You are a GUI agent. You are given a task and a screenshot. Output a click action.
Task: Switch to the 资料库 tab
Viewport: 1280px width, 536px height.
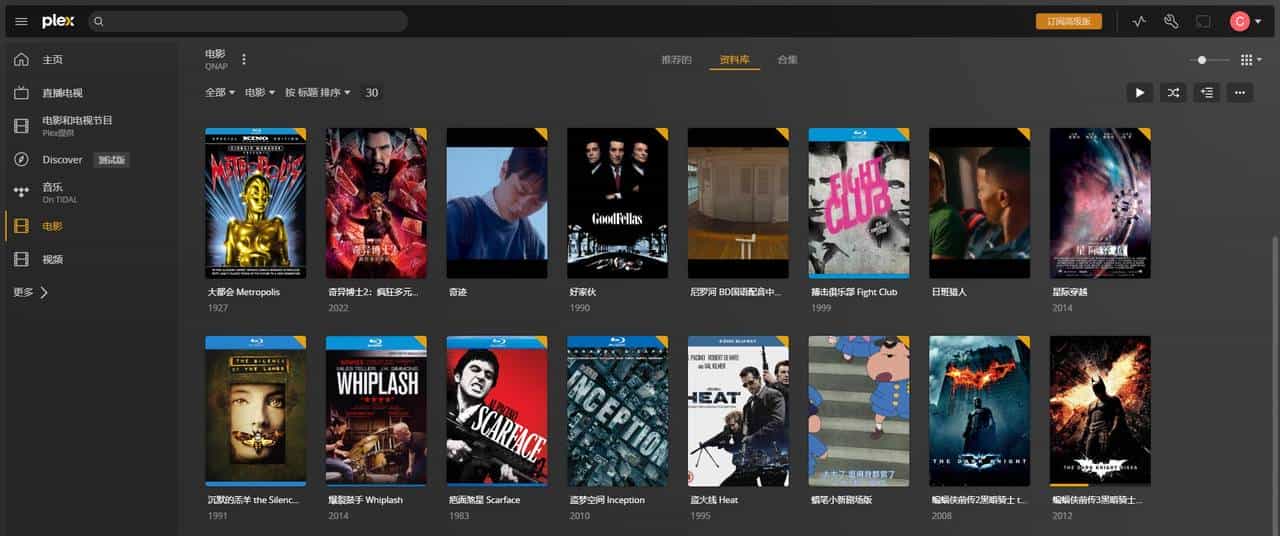coord(735,60)
